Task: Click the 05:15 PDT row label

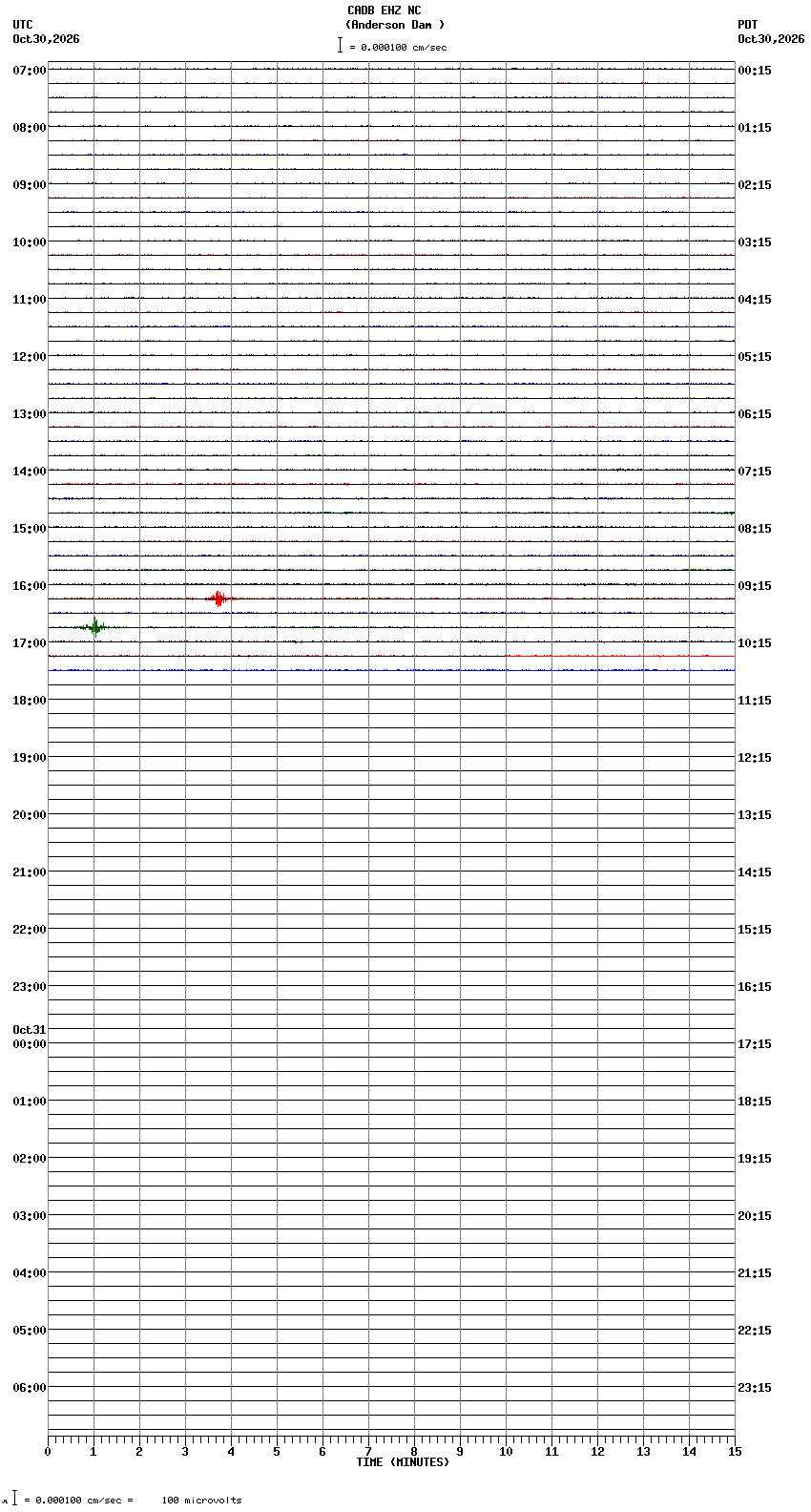Action: click(x=755, y=357)
